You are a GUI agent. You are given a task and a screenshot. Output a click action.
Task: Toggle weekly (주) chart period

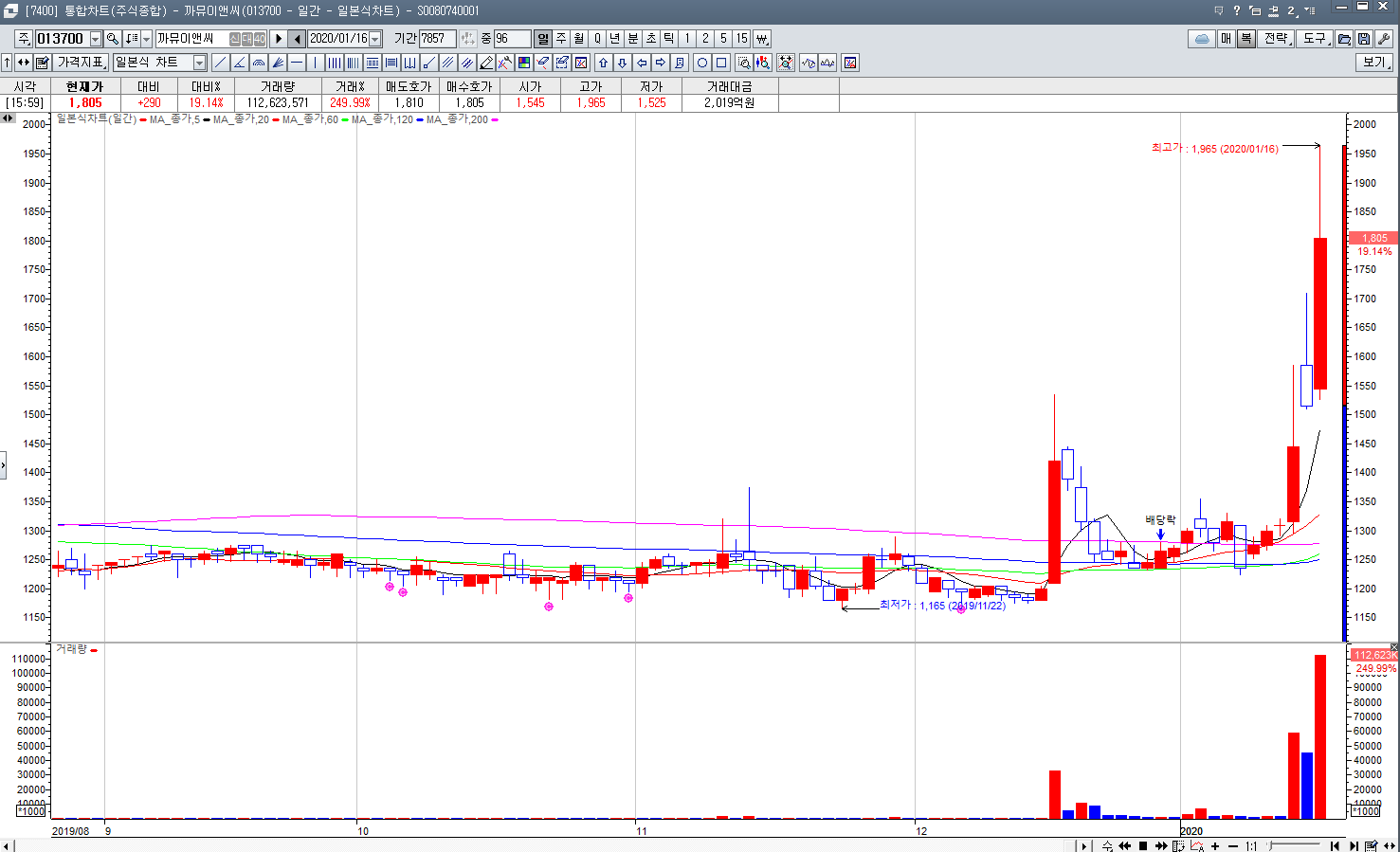[561, 39]
